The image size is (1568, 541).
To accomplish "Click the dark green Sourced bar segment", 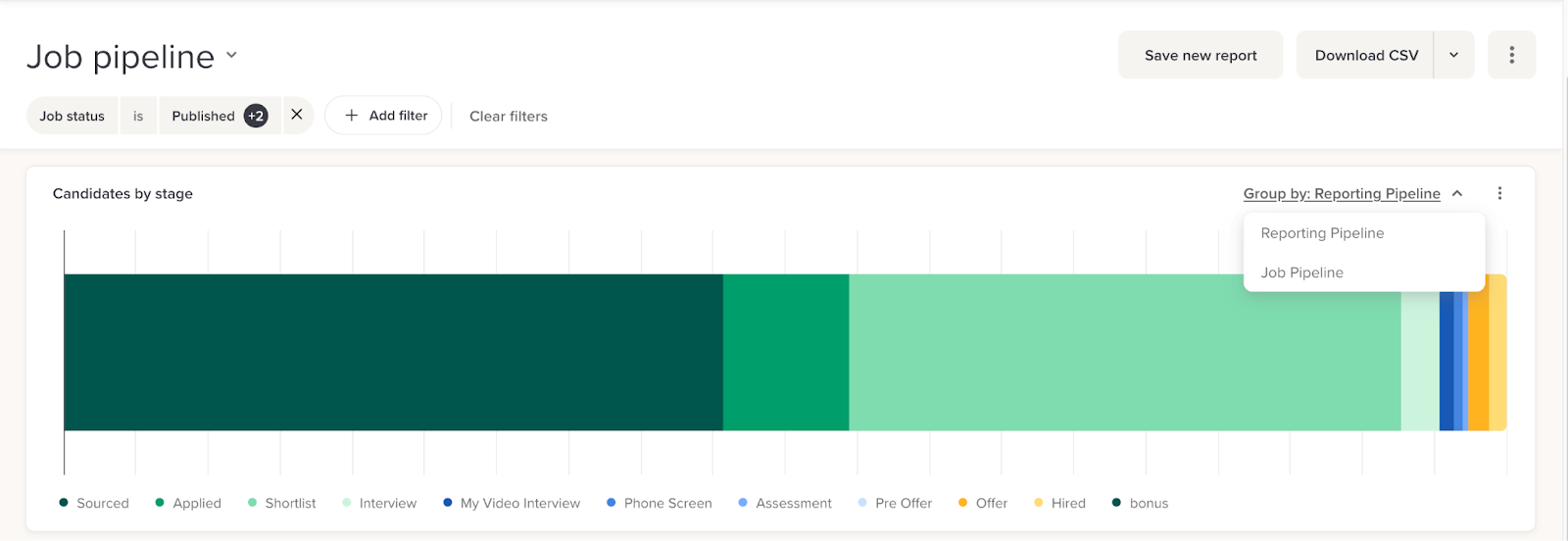I will pos(392,352).
